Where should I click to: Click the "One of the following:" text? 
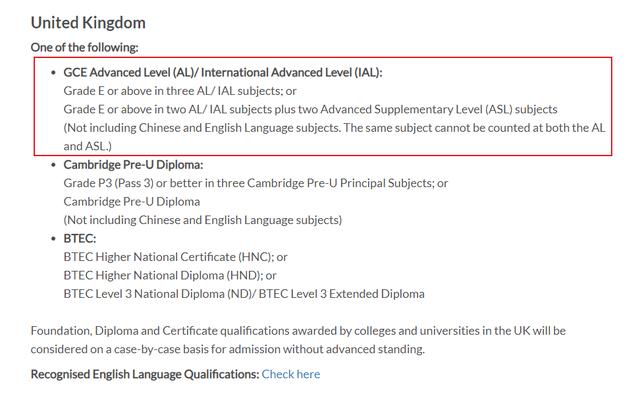point(85,47)
